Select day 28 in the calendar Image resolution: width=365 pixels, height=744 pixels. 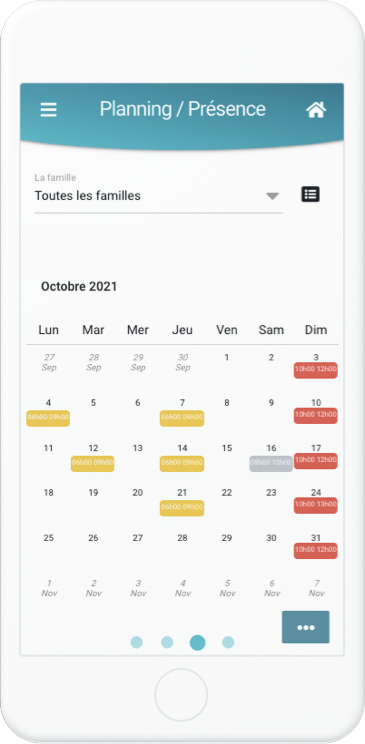182,538
